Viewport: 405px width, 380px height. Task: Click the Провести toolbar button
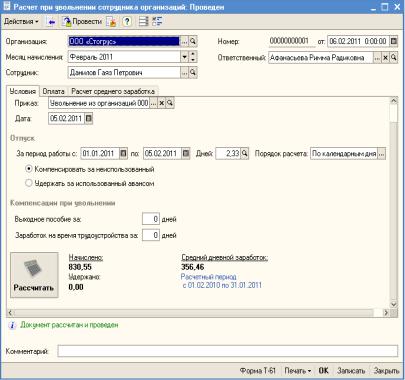82,22
